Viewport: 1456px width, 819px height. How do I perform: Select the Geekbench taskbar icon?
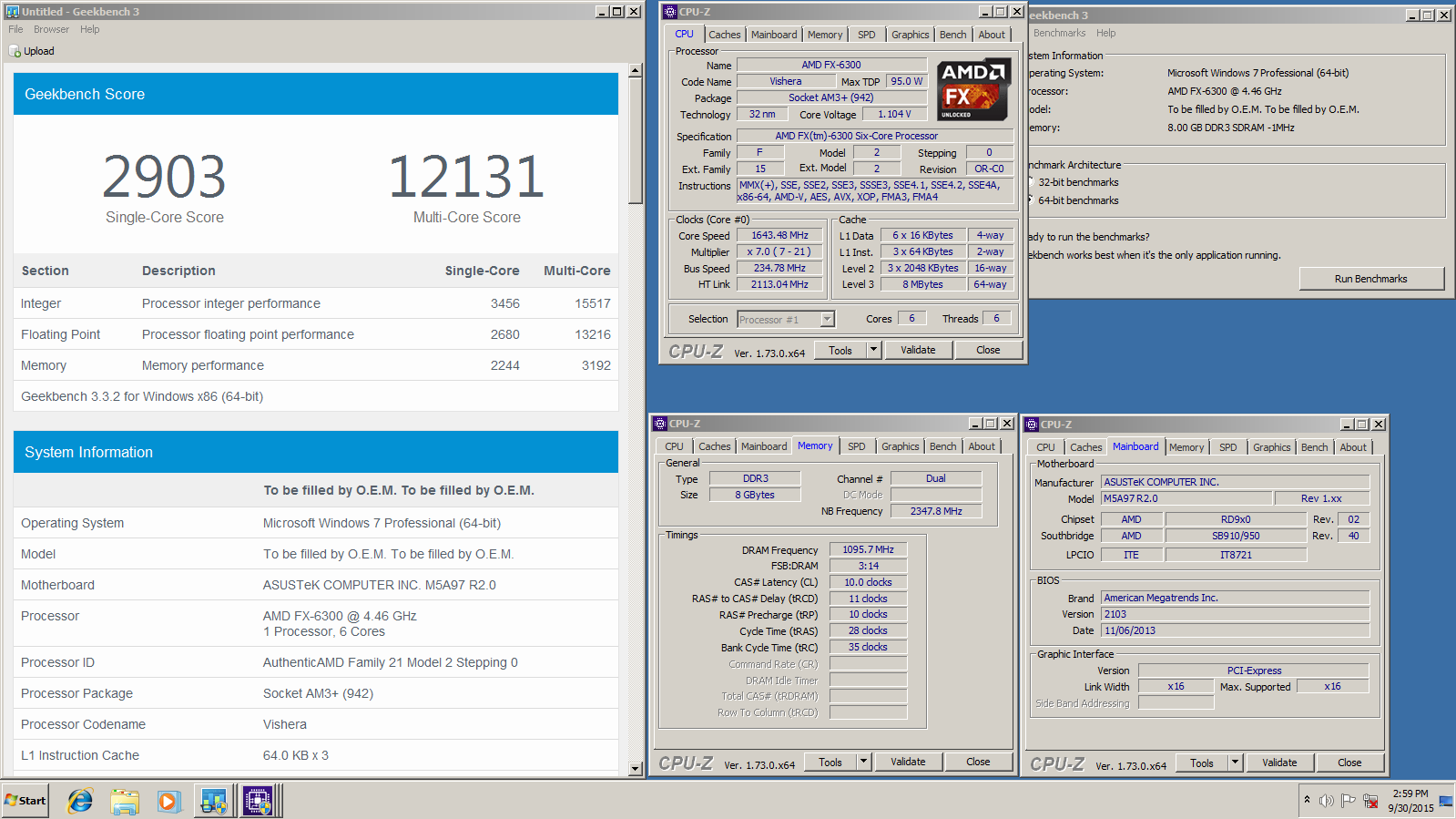coord(214,801)
